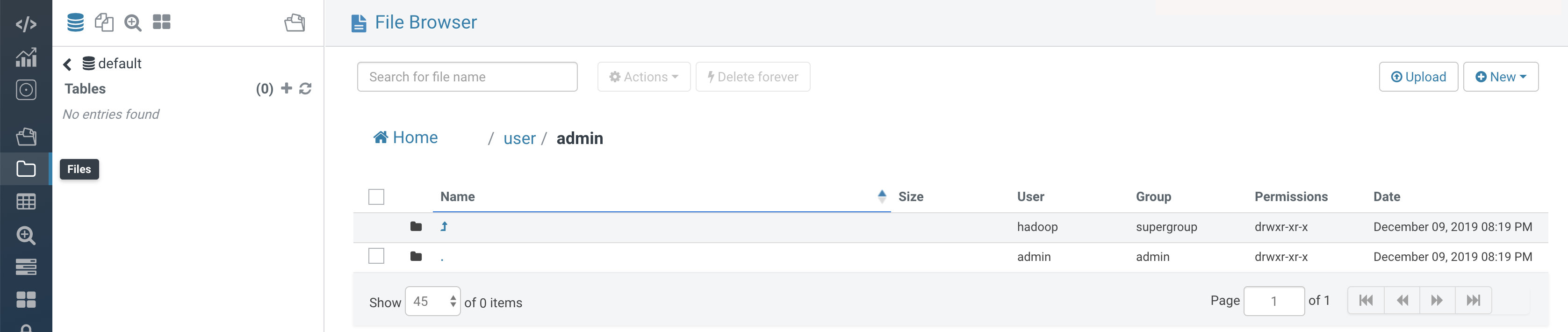1568x332 pixels.
Task: Open the editor code icon in sidebar
Action: coord(26,24)
